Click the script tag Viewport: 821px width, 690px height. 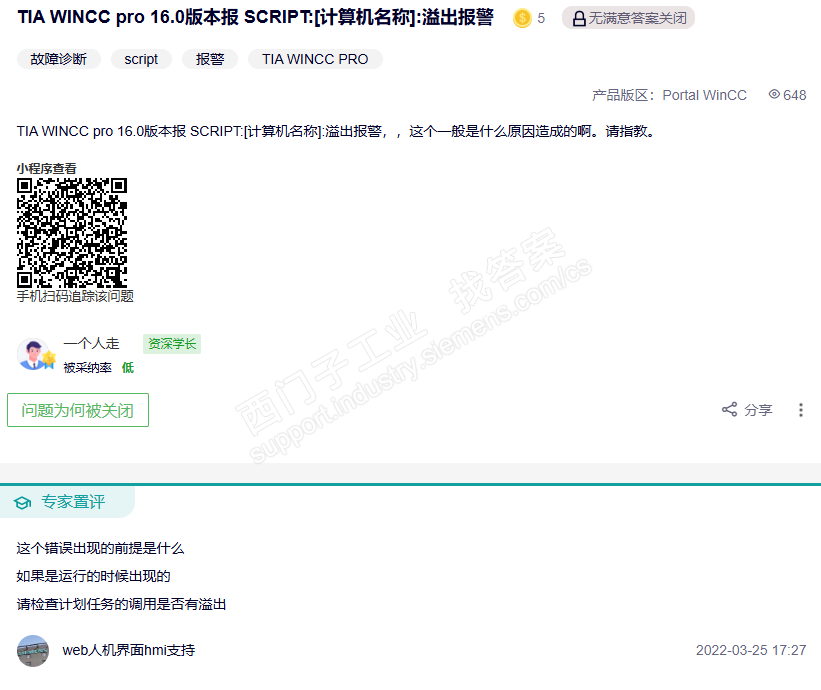[141, 59]
